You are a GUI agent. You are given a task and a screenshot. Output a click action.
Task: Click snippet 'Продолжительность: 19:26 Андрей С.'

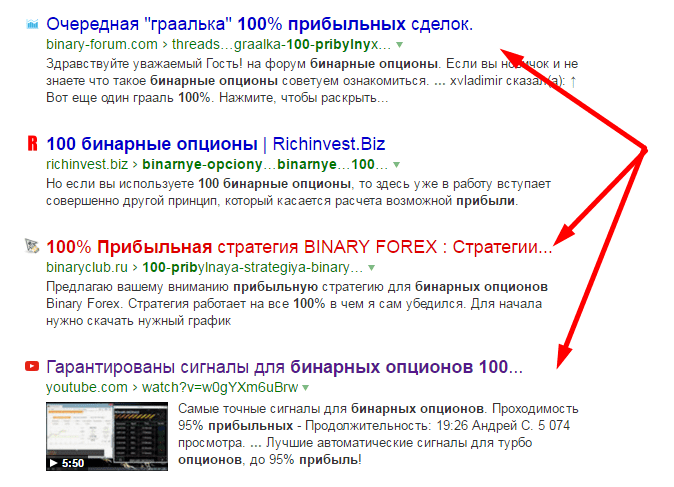click(420, 426)
